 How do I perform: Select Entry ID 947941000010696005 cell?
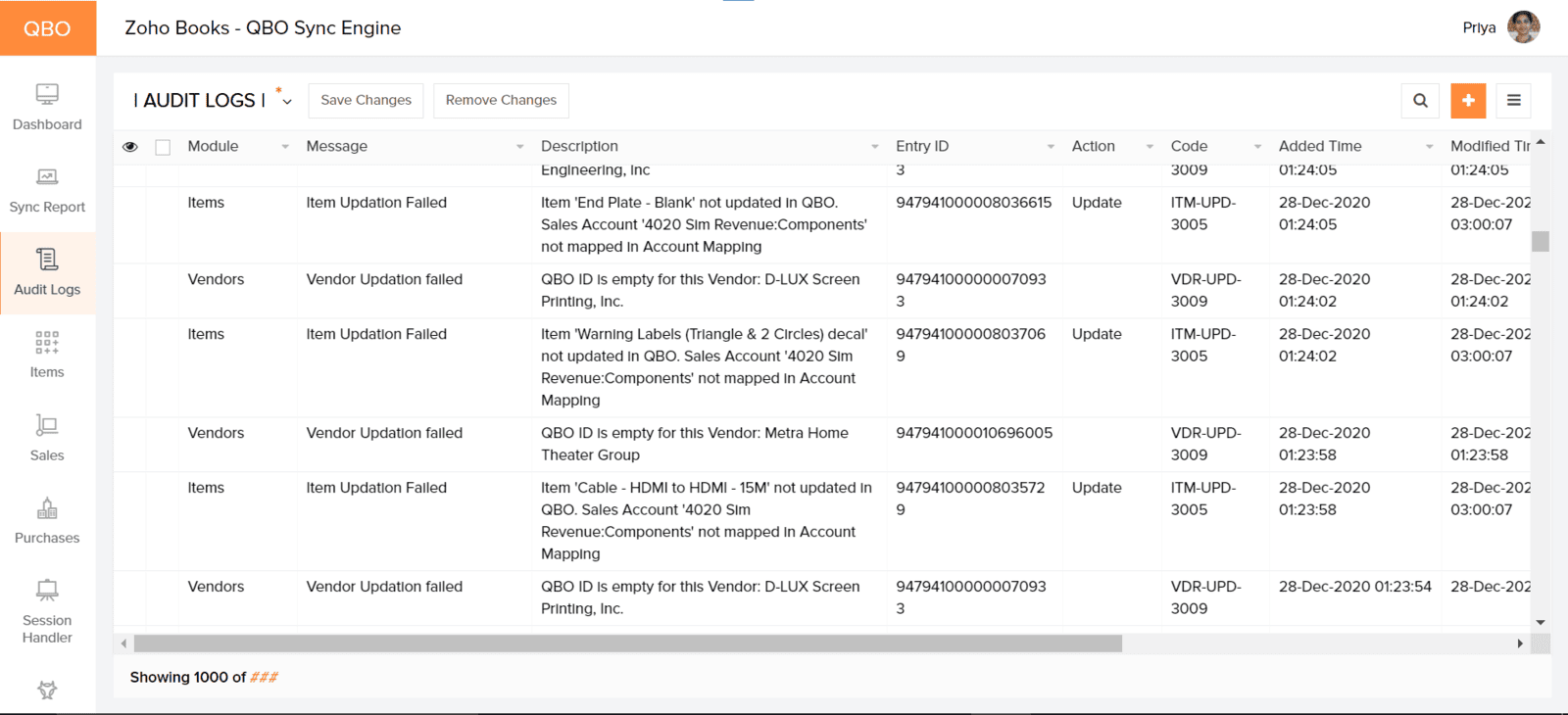tap(974, 433)
